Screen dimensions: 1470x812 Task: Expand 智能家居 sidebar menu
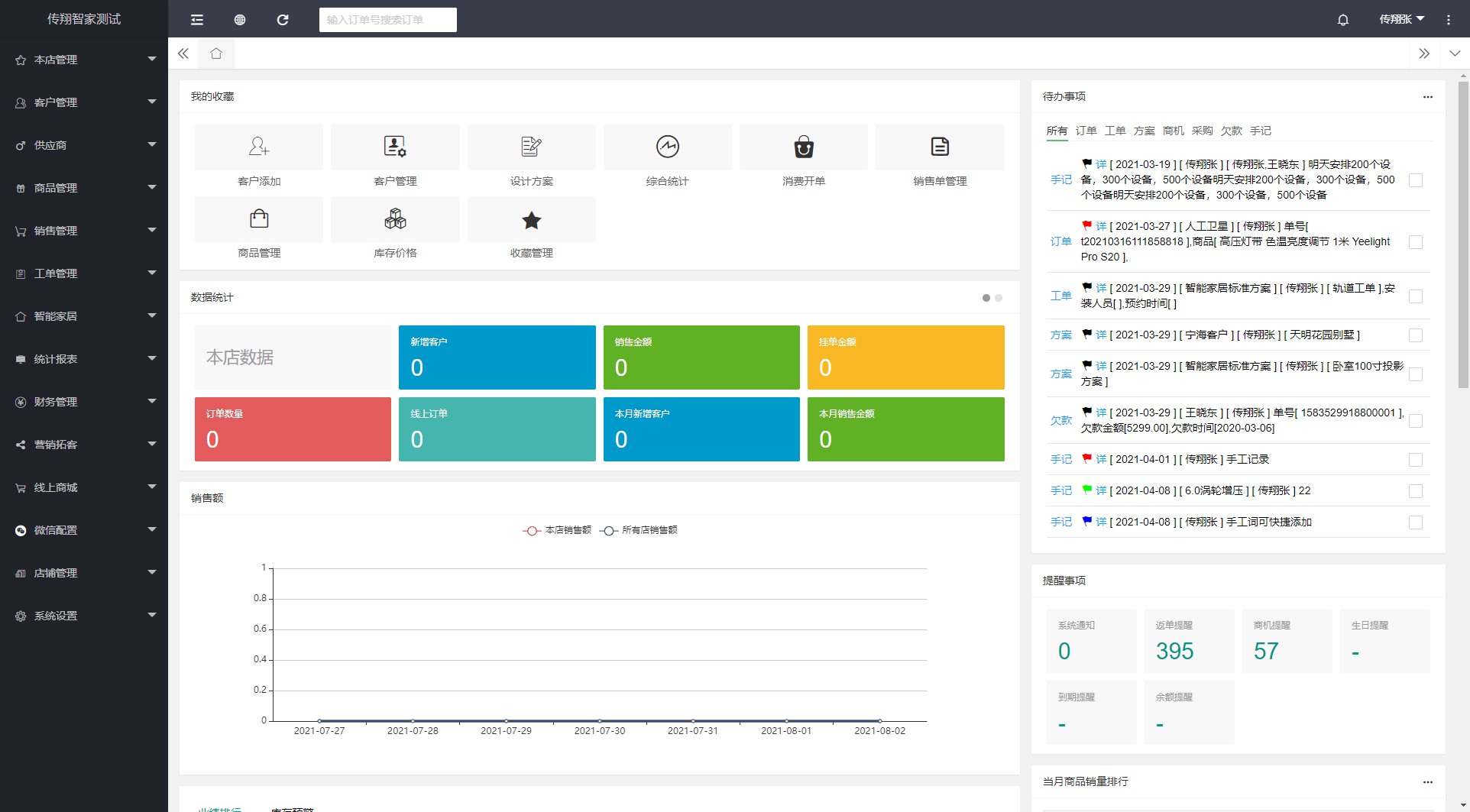tap(84, 316)
